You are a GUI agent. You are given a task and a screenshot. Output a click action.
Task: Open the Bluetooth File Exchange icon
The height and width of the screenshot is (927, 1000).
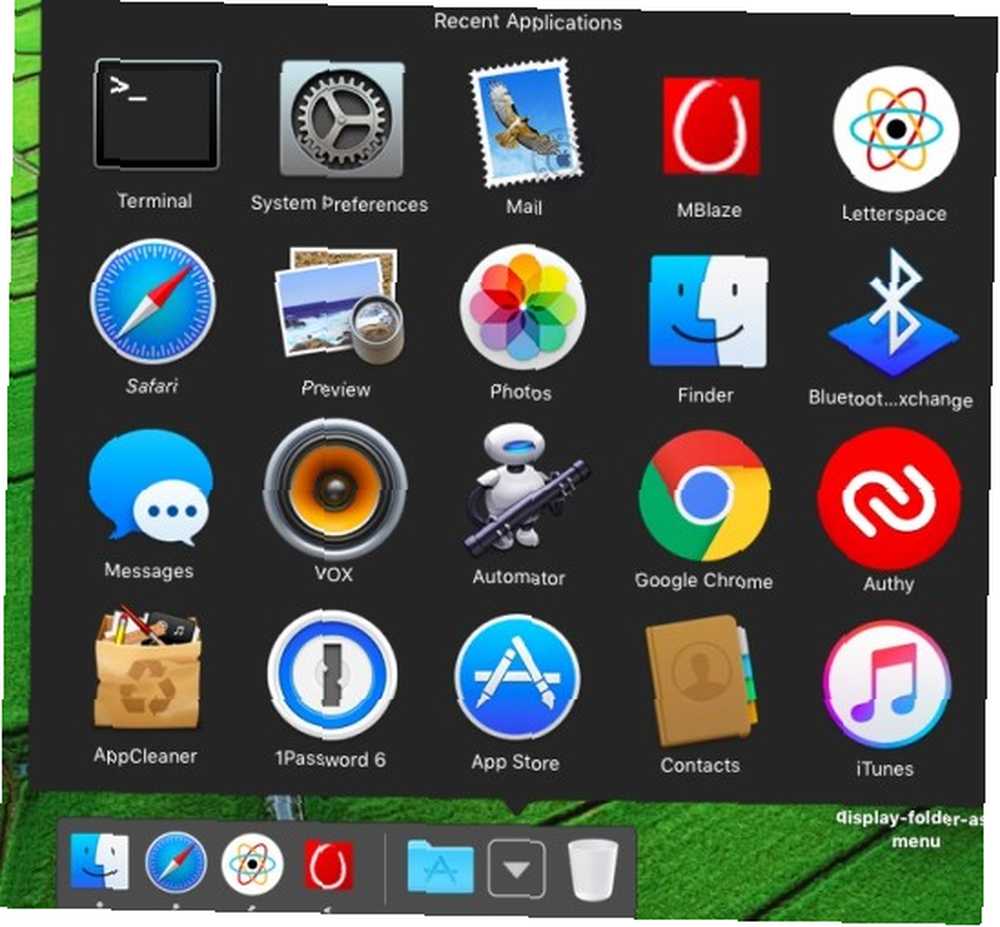[x=892, y=314]
